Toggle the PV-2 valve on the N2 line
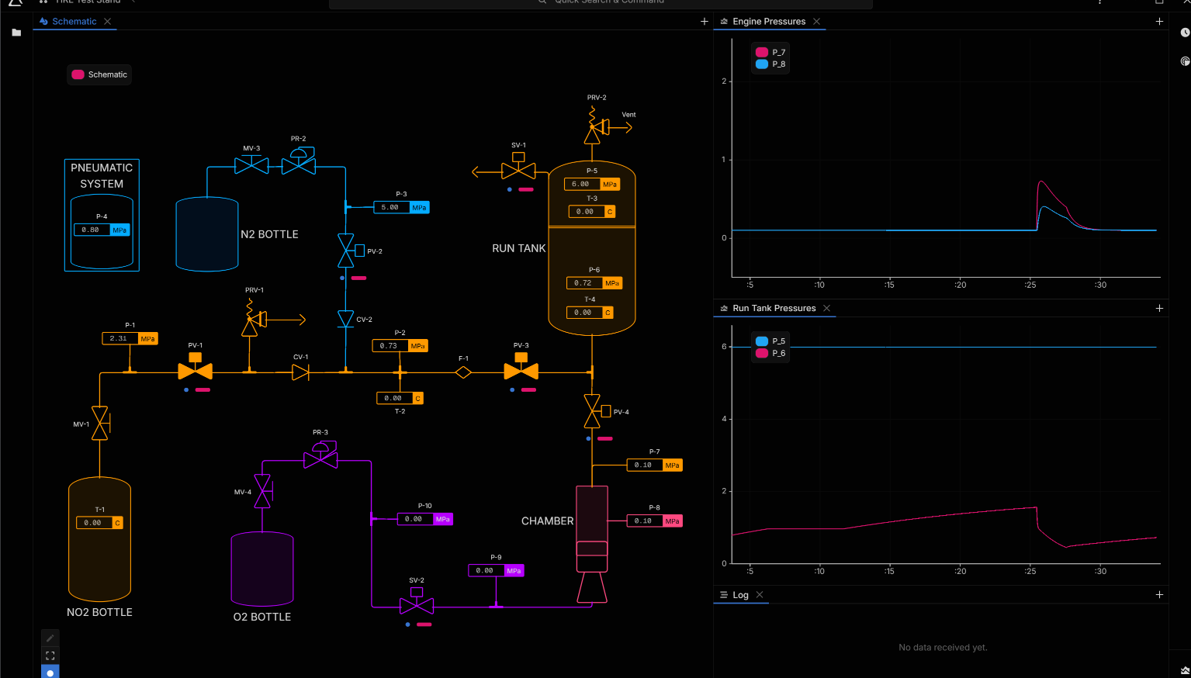The image size is (1191, 678). pyautogui.click(x=348, y=251)
